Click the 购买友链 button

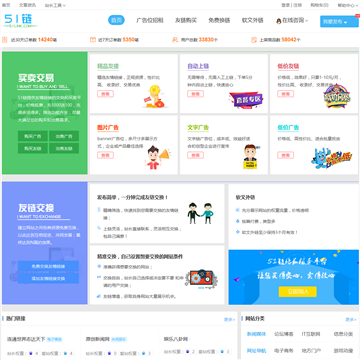33,148
